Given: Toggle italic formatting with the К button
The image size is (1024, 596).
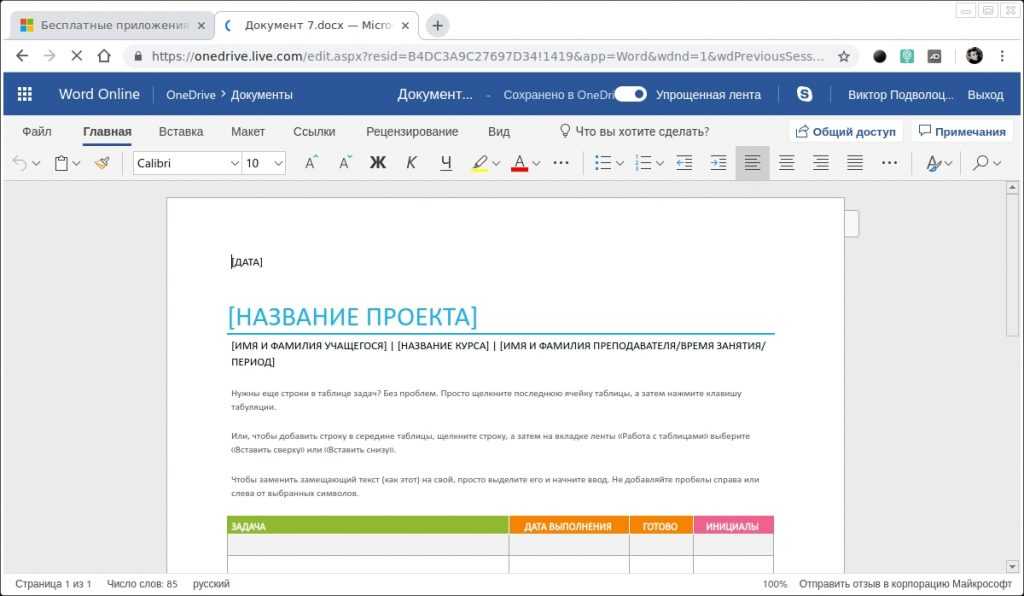Looking at the screenshot, I should [411, 163].
